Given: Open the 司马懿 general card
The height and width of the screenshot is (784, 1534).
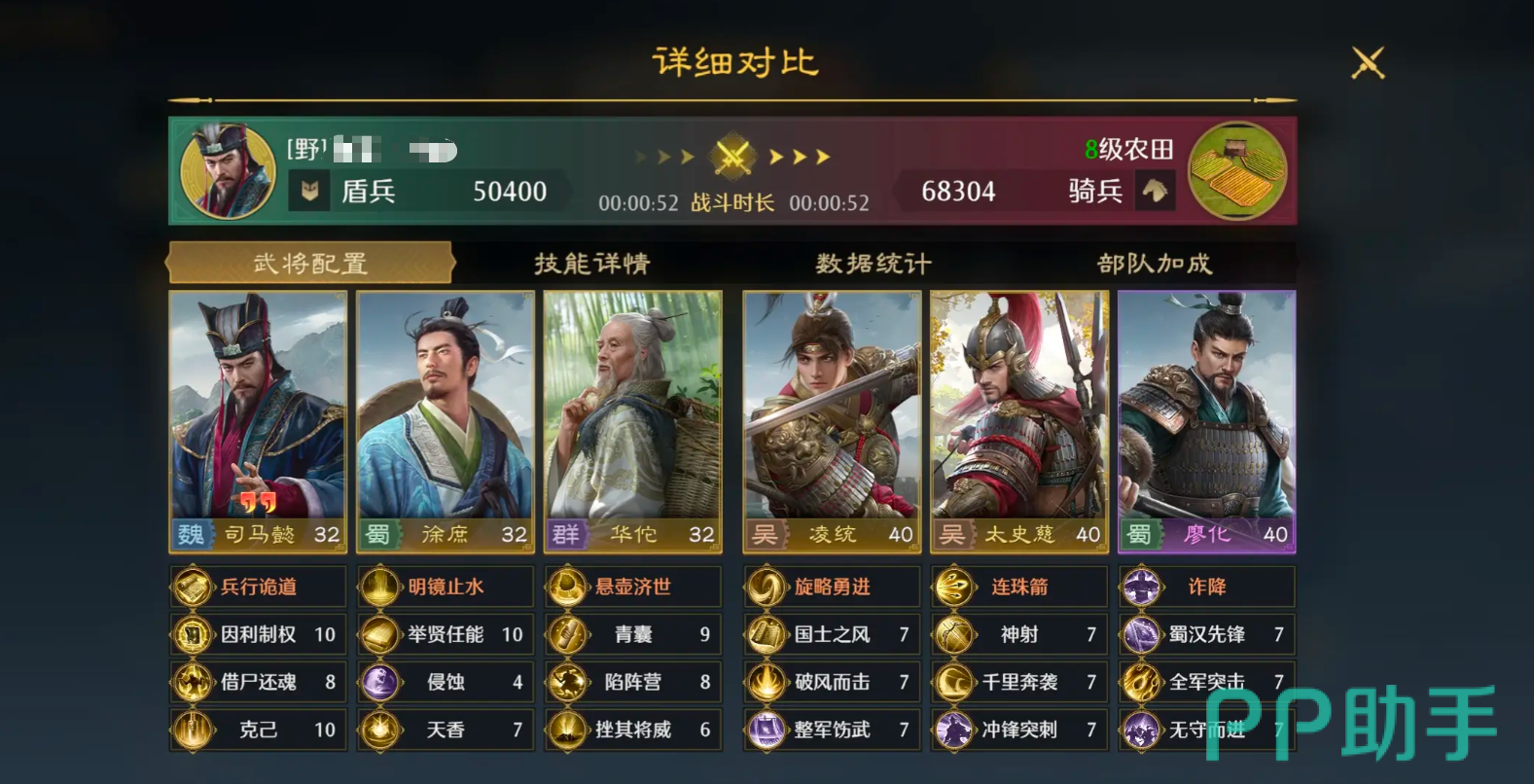Looking at the screenshot, I should click(x=258, y=422).
